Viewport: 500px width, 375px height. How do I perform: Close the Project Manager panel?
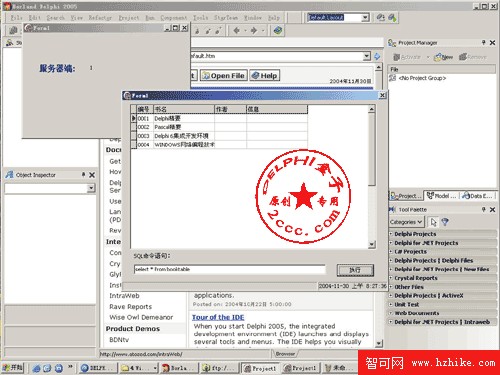pos(492,43)
